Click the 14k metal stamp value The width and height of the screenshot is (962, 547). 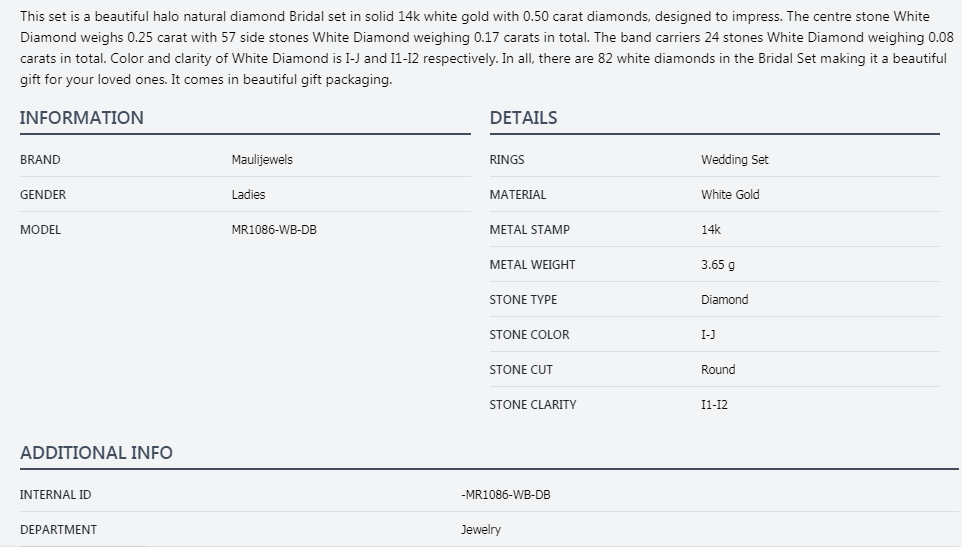pos(710,230)
